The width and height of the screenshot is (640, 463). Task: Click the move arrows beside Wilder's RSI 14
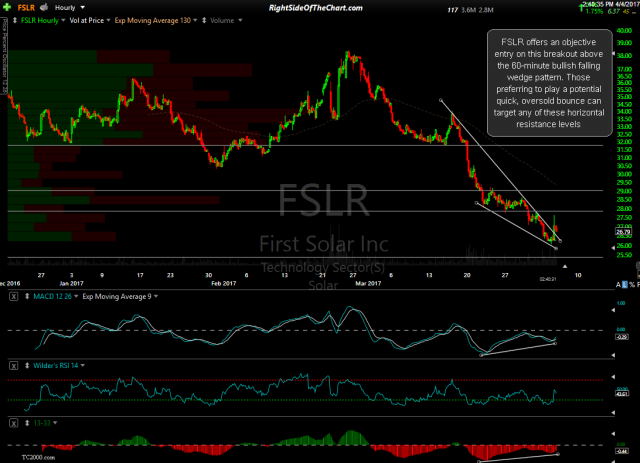(25, 367)
